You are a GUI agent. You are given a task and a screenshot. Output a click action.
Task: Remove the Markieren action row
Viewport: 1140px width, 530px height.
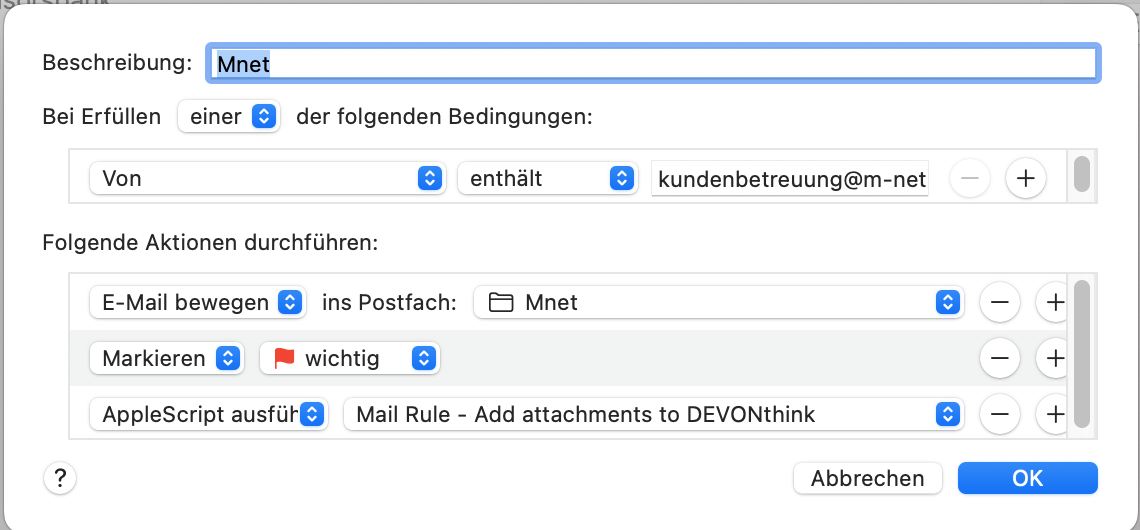click(1000, 358)
